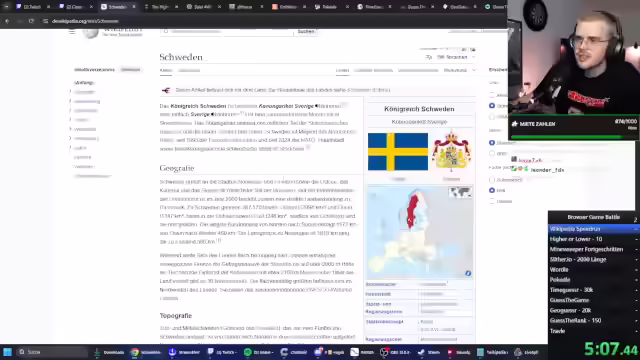Select the Standard width radio button
This screenshot has height=360, width=640.
[x=492, y=142]
